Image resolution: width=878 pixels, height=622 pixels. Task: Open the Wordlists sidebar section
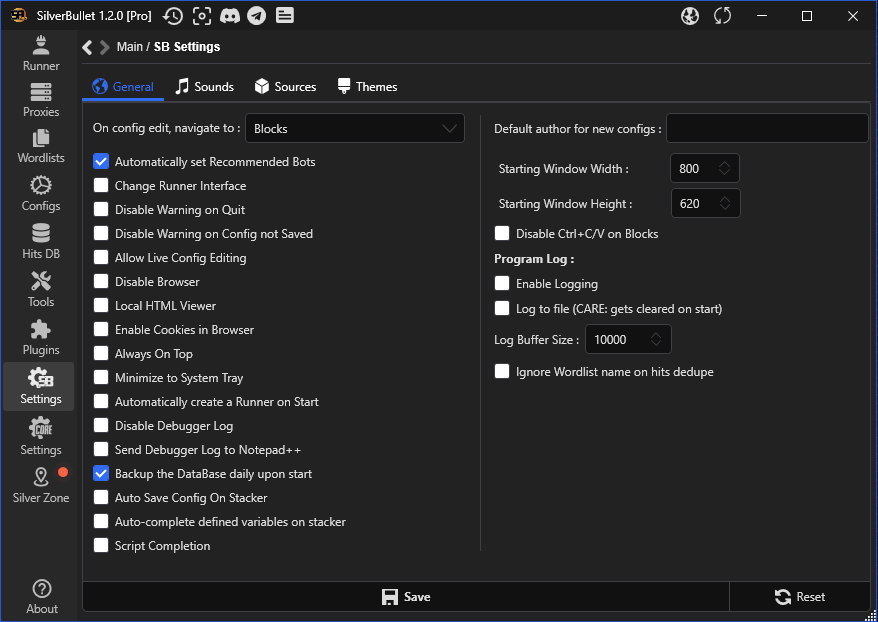41,147
